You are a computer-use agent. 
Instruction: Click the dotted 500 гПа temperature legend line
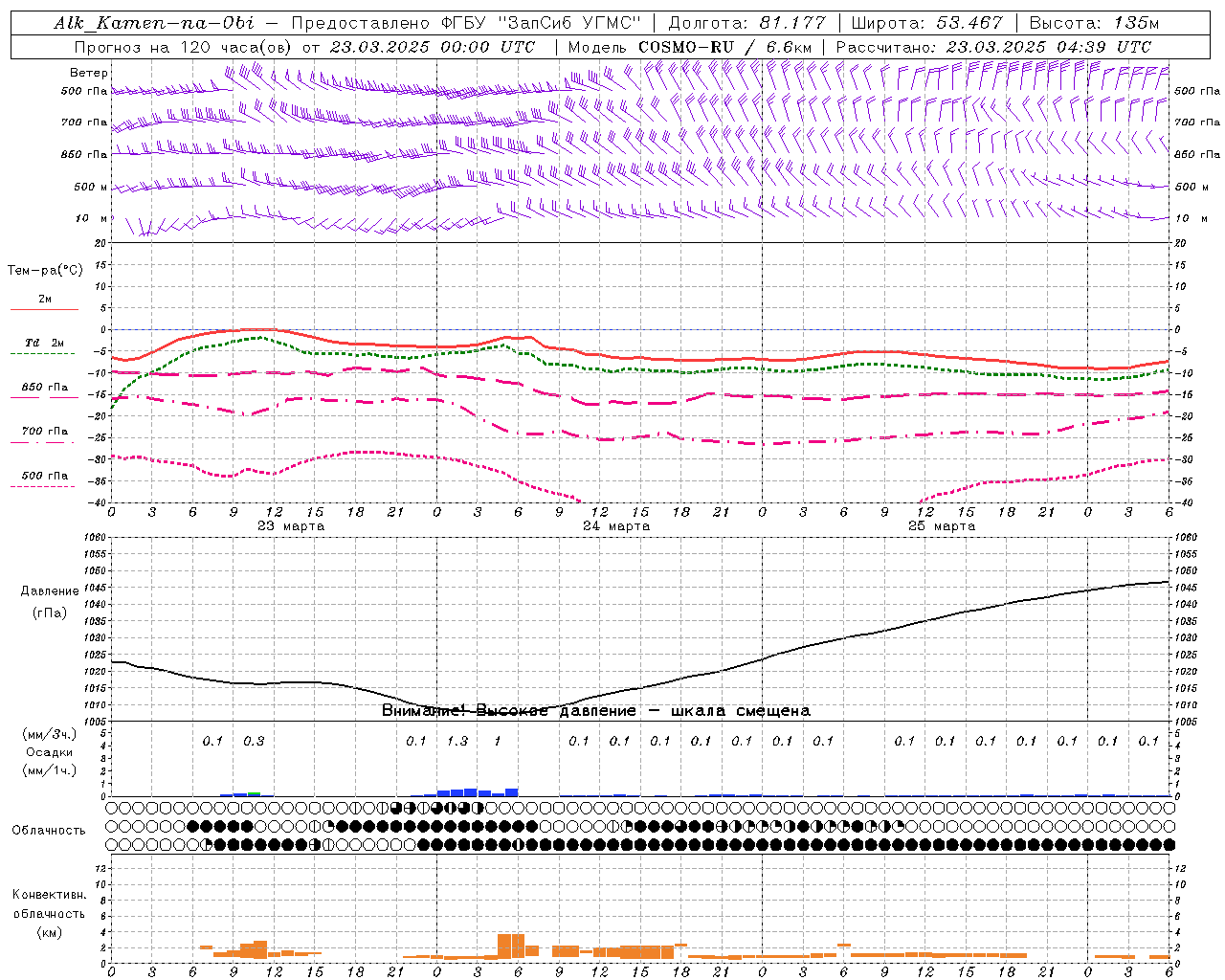[x=42, y=486]
